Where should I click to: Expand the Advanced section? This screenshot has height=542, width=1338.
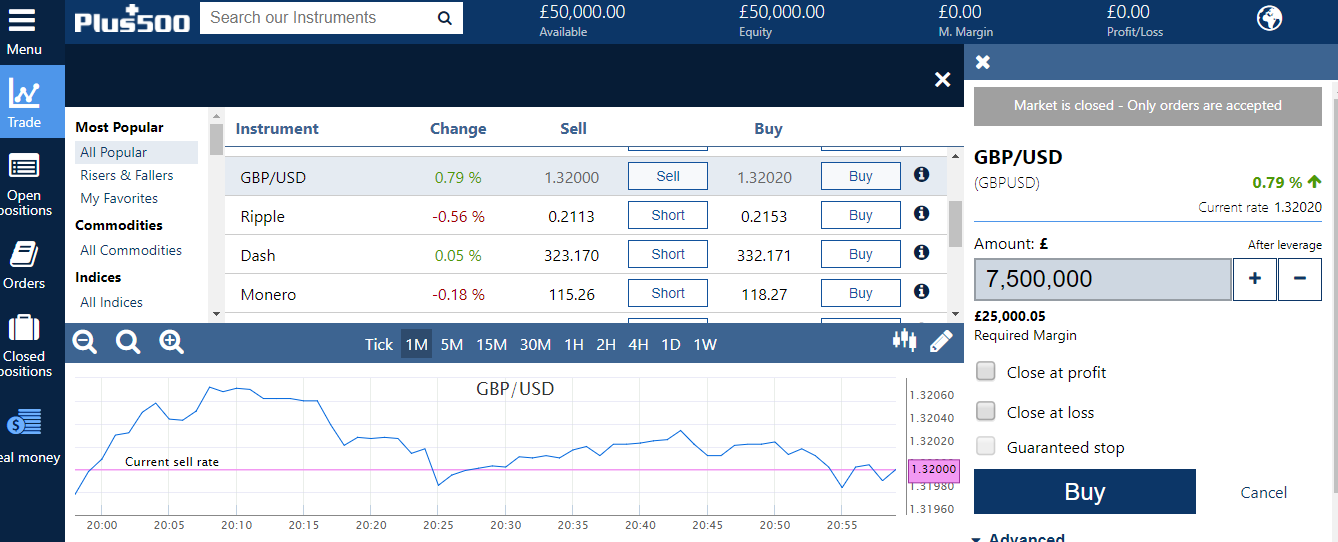(1018, 538)
